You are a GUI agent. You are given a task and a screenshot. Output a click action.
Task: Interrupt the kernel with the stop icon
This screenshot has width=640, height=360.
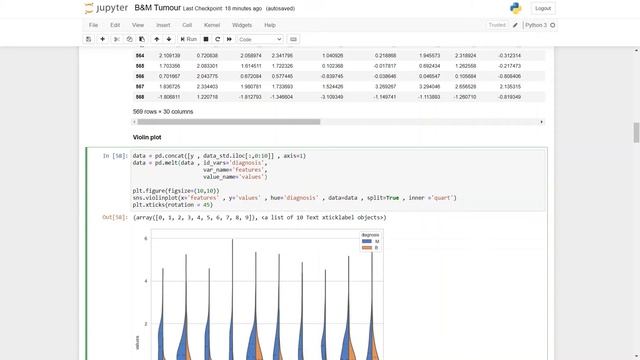coord(206,39)
